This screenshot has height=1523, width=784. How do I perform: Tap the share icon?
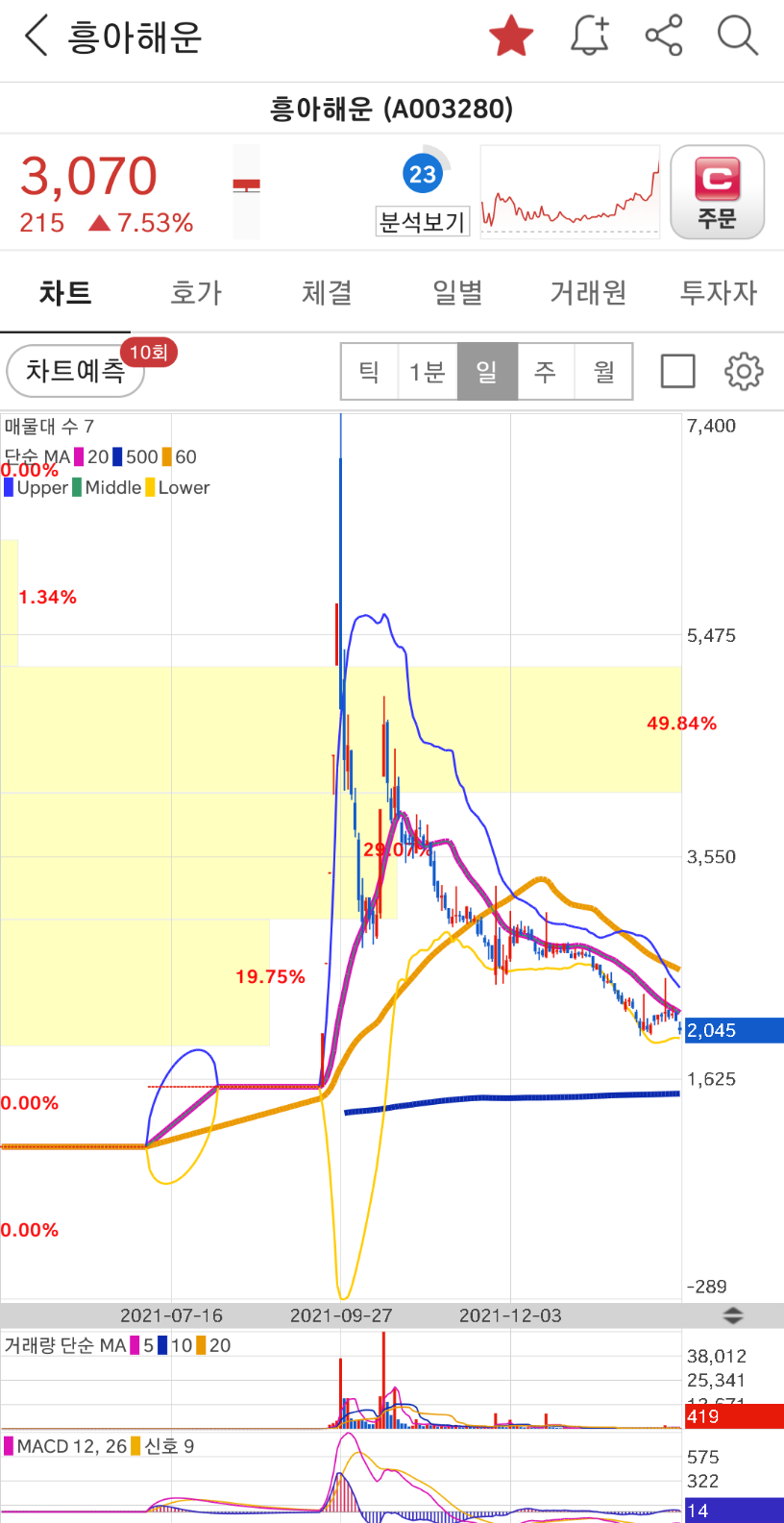click(664, 37)
